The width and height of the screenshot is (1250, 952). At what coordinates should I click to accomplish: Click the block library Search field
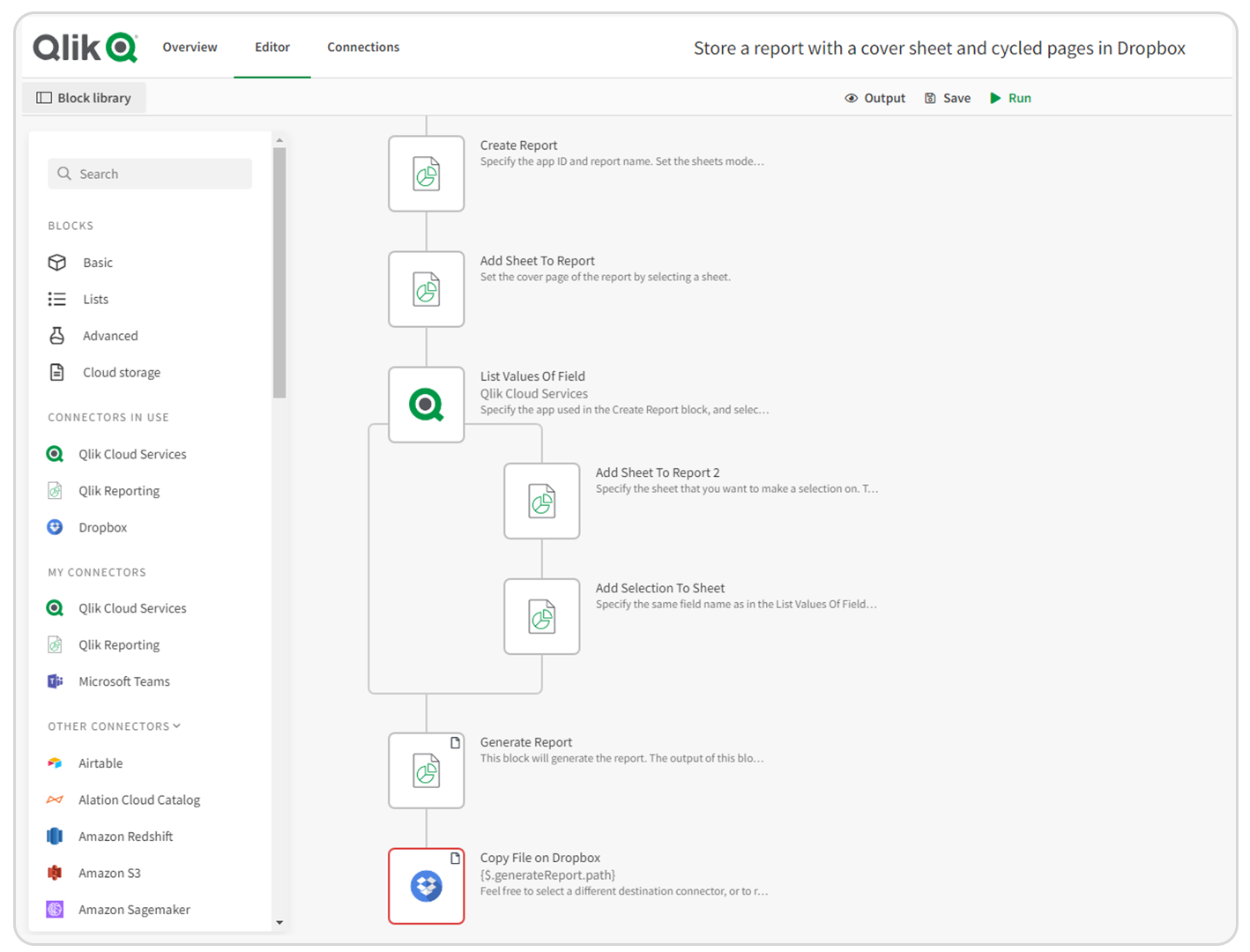[x=150, y=174]
